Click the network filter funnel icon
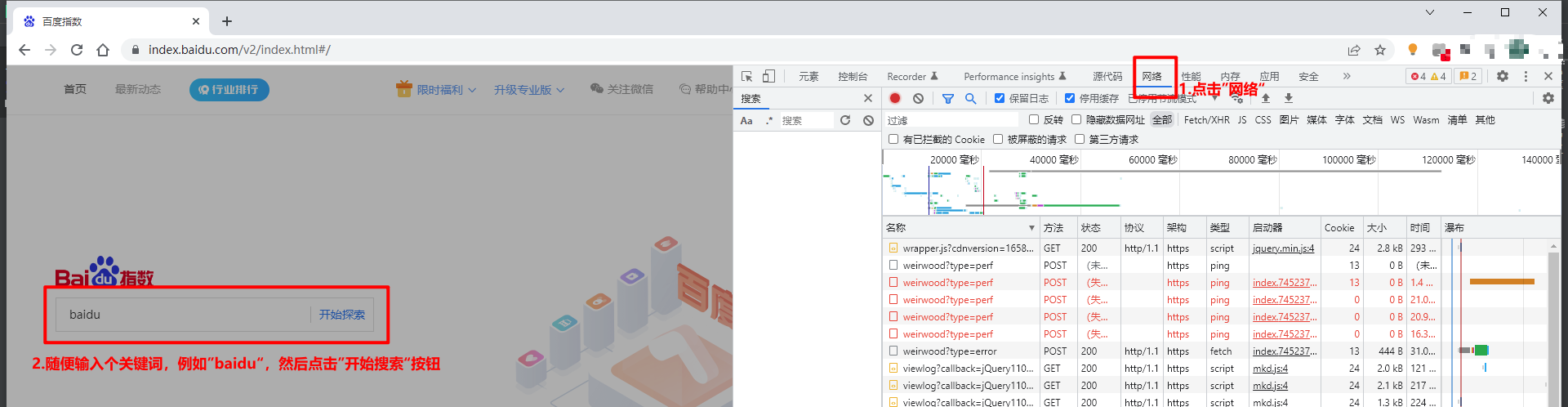The image size is (1568, 407). 948,98
